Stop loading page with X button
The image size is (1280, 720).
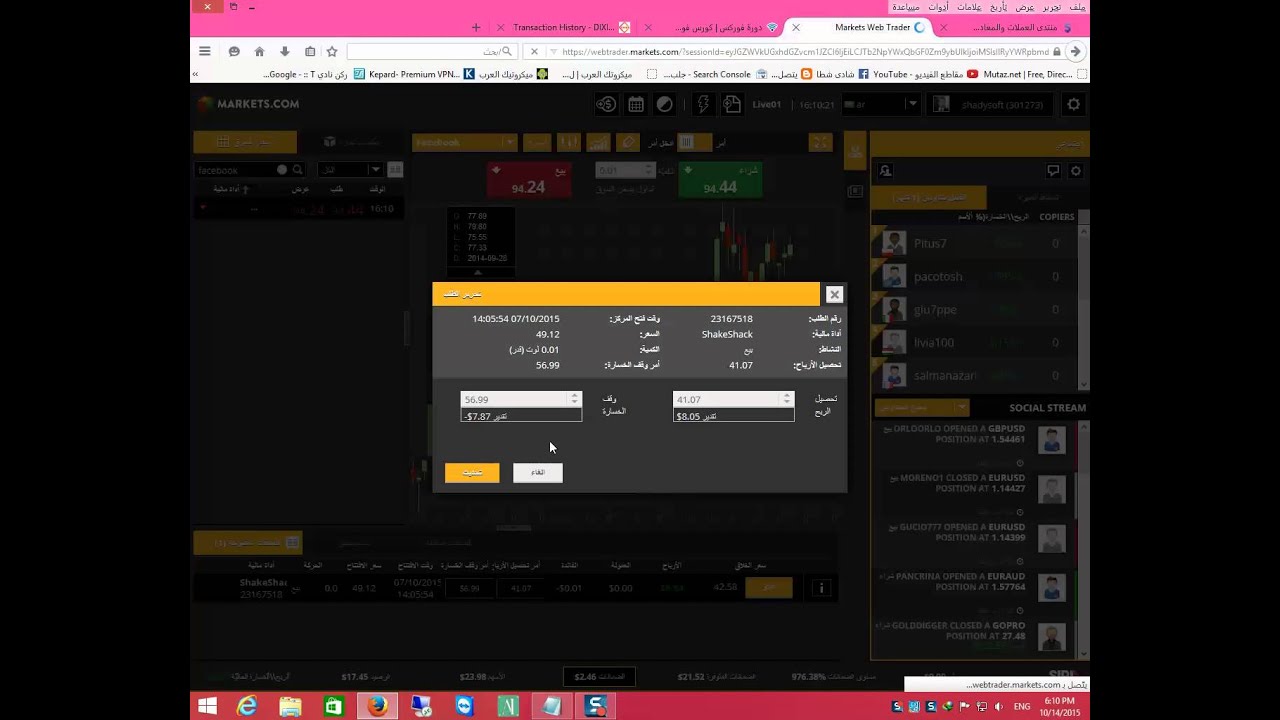[x=534, y=52]
